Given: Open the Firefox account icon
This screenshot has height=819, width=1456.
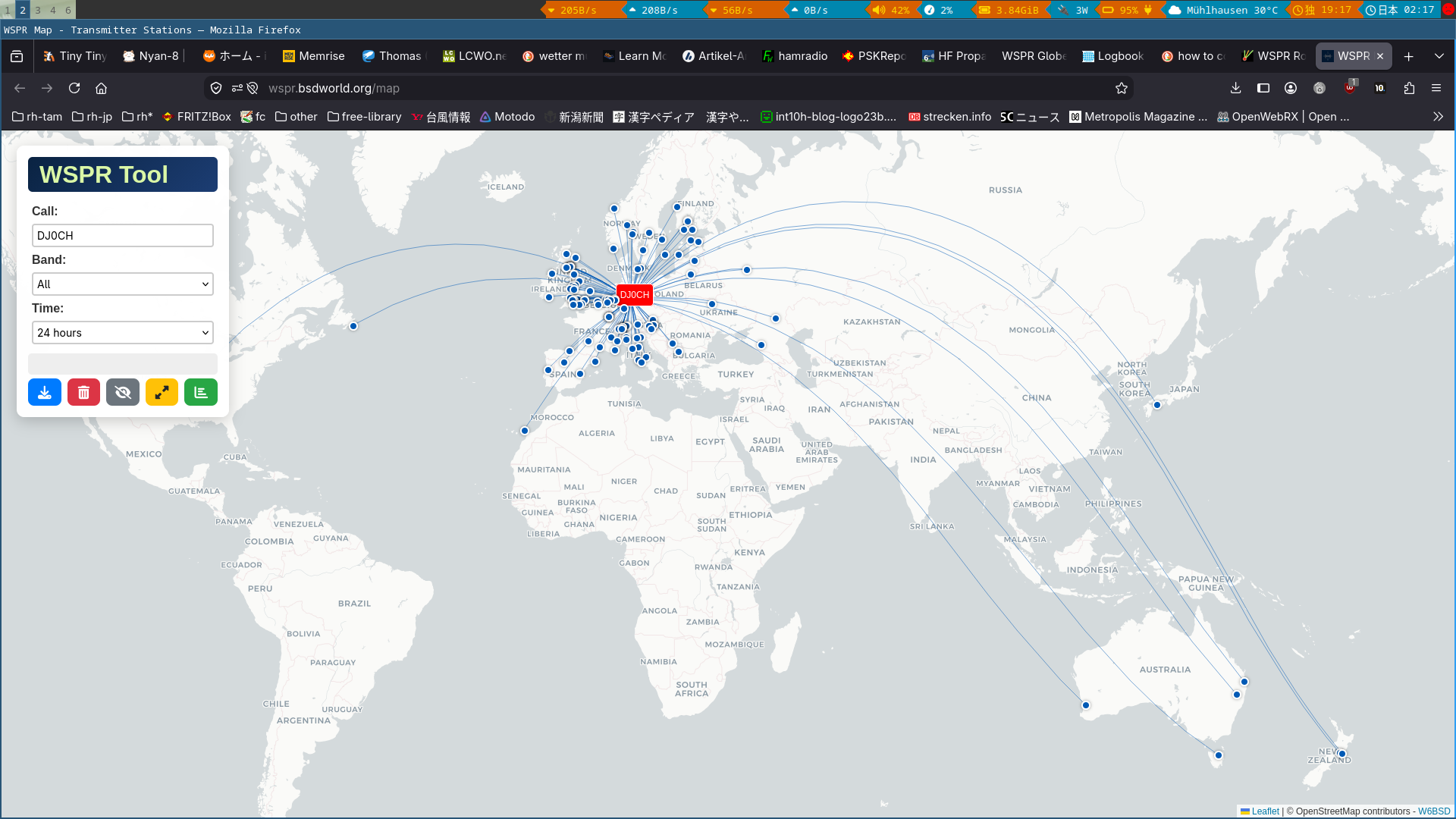Looking at the screenshot, I should point(1291,88).
